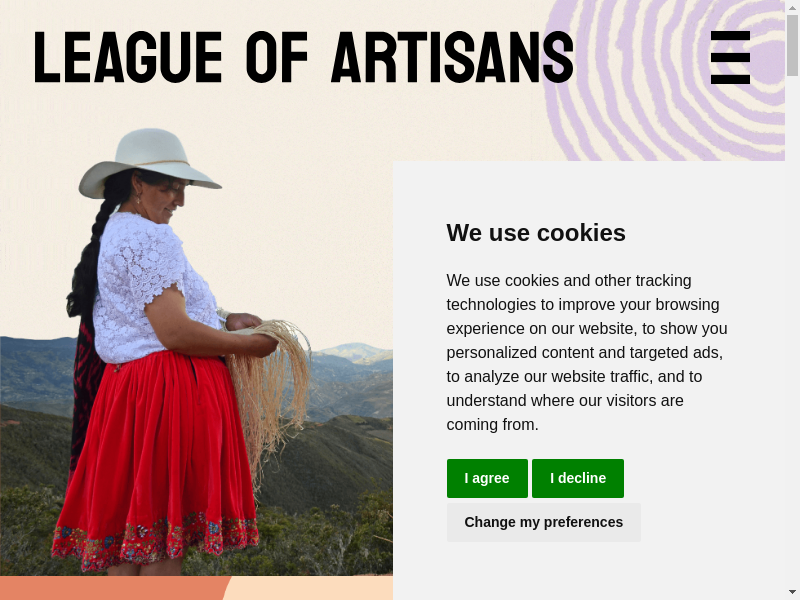The image size is (800, 600).
Task: Click the cookie description paragraph
Action: (x=587, y=352)
